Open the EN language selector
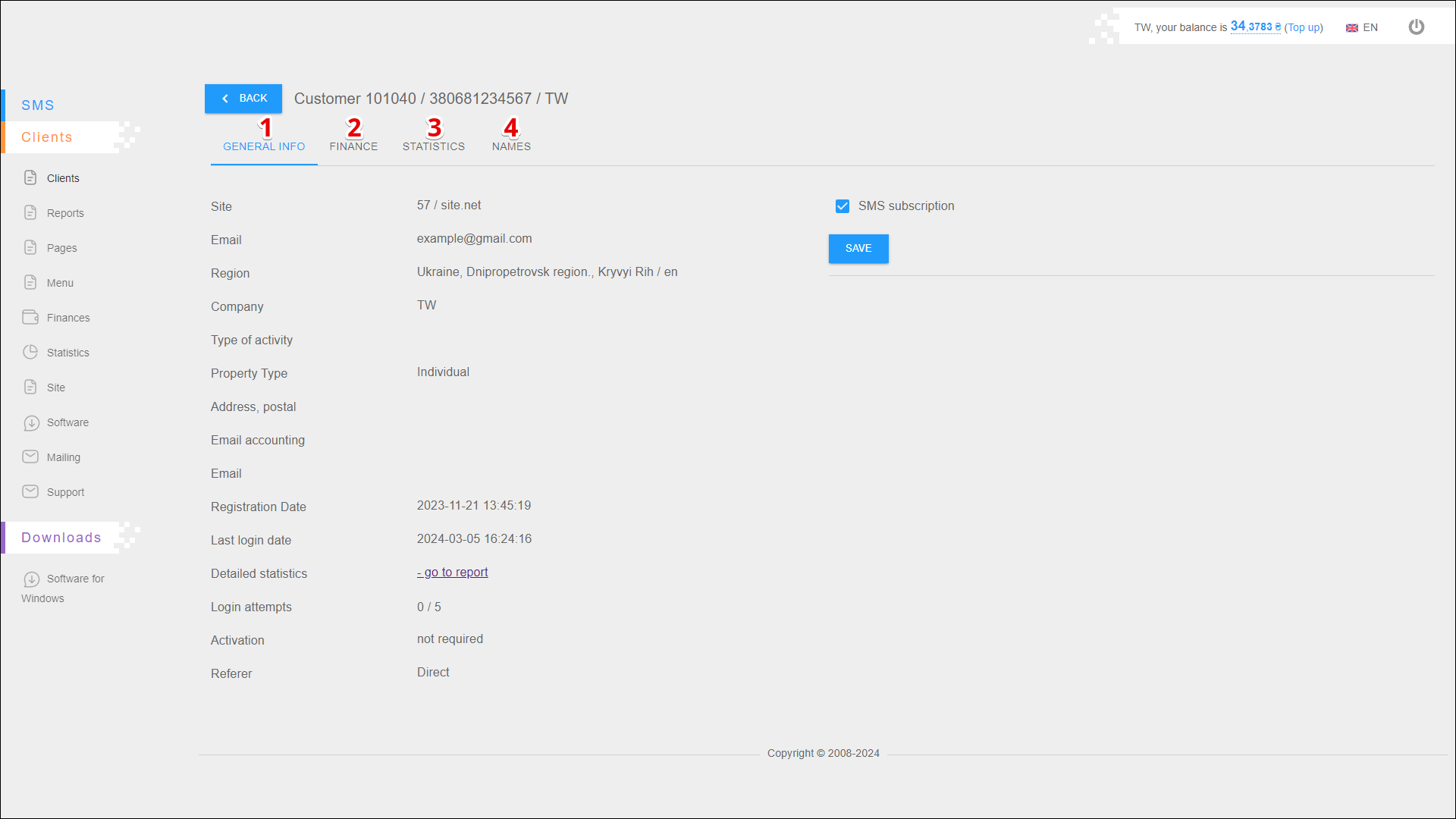Image resolution: width=1456 pixels, height=819 pixels. click(1362, 27)
